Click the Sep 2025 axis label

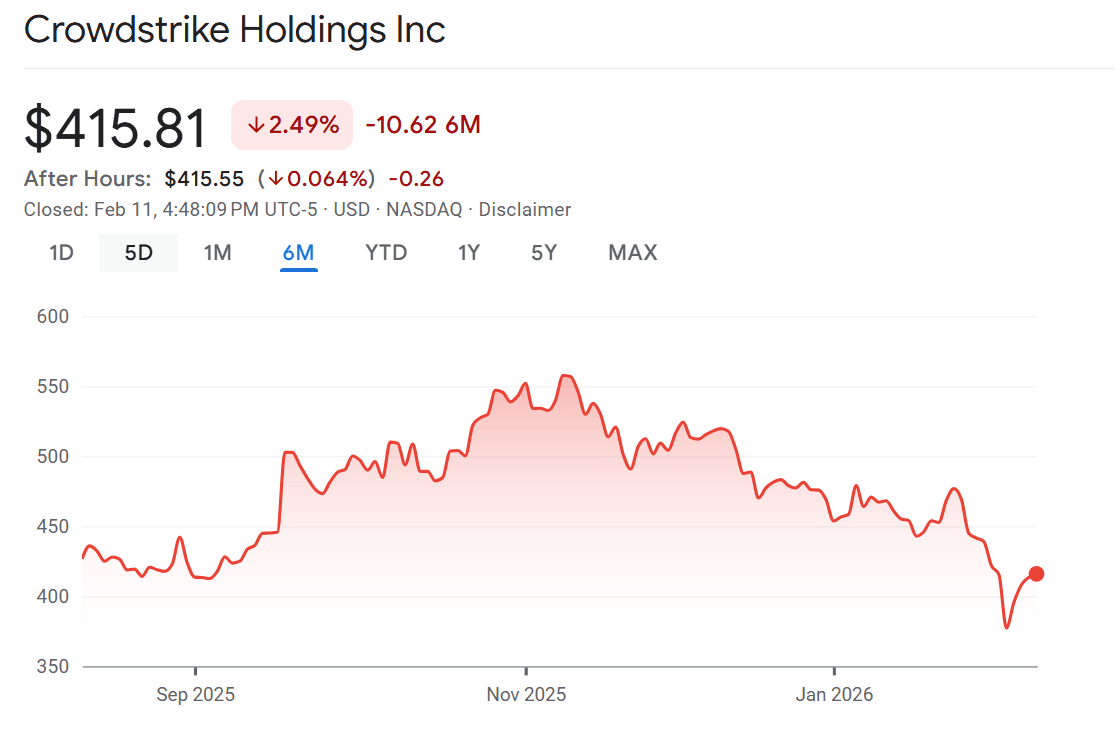[196, 694]
